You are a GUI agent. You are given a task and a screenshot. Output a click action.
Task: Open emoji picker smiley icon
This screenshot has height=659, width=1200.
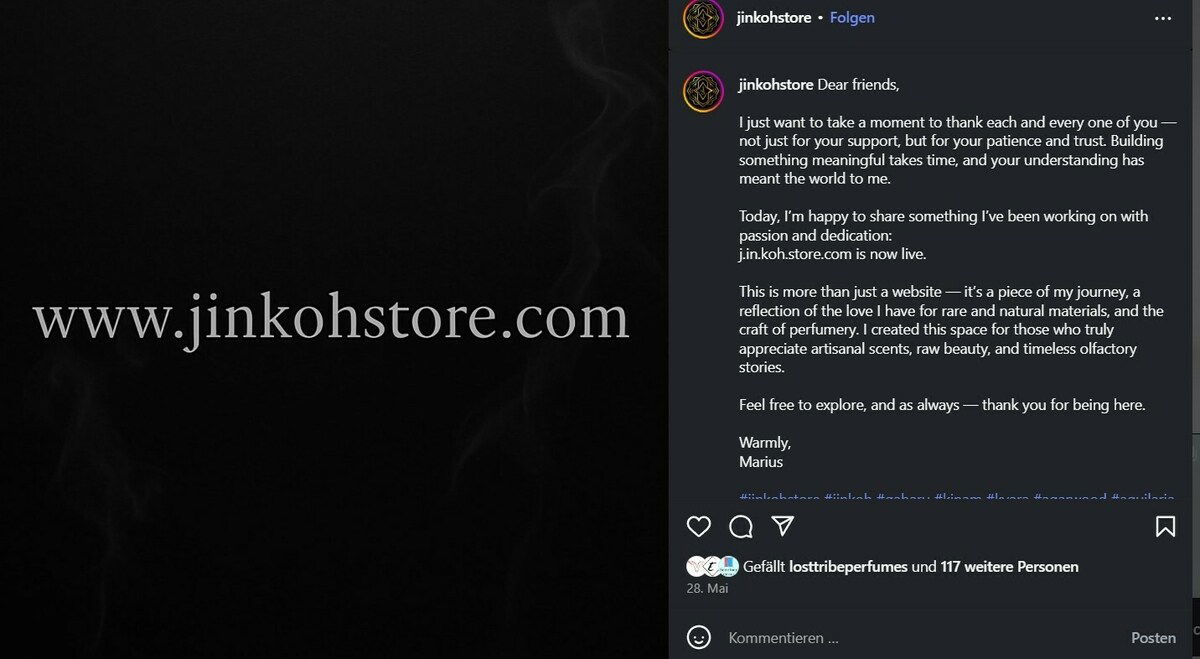[x=700, y=637]
